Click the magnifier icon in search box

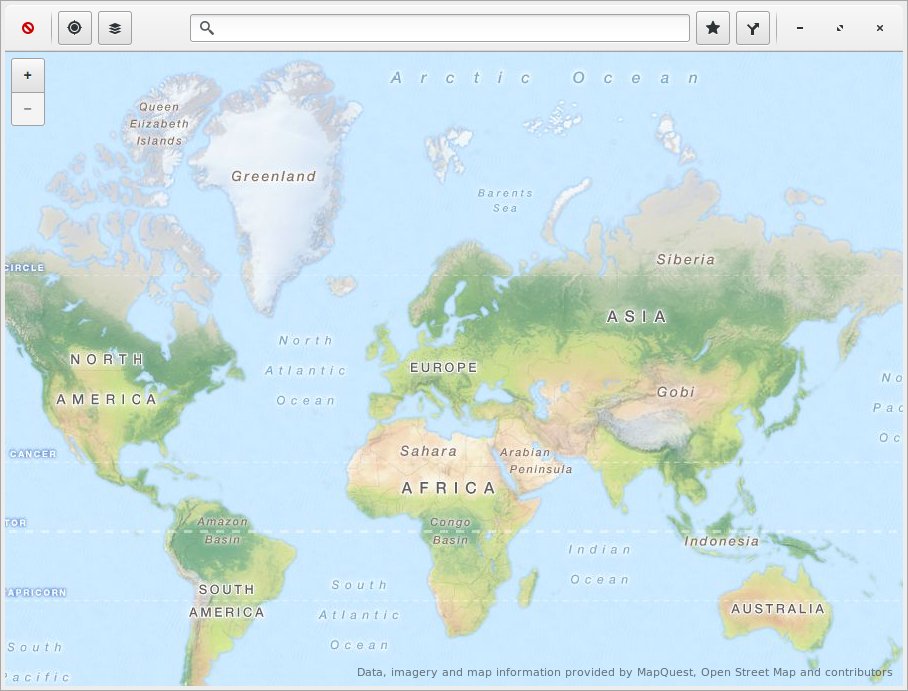click(x=207, y=28)
